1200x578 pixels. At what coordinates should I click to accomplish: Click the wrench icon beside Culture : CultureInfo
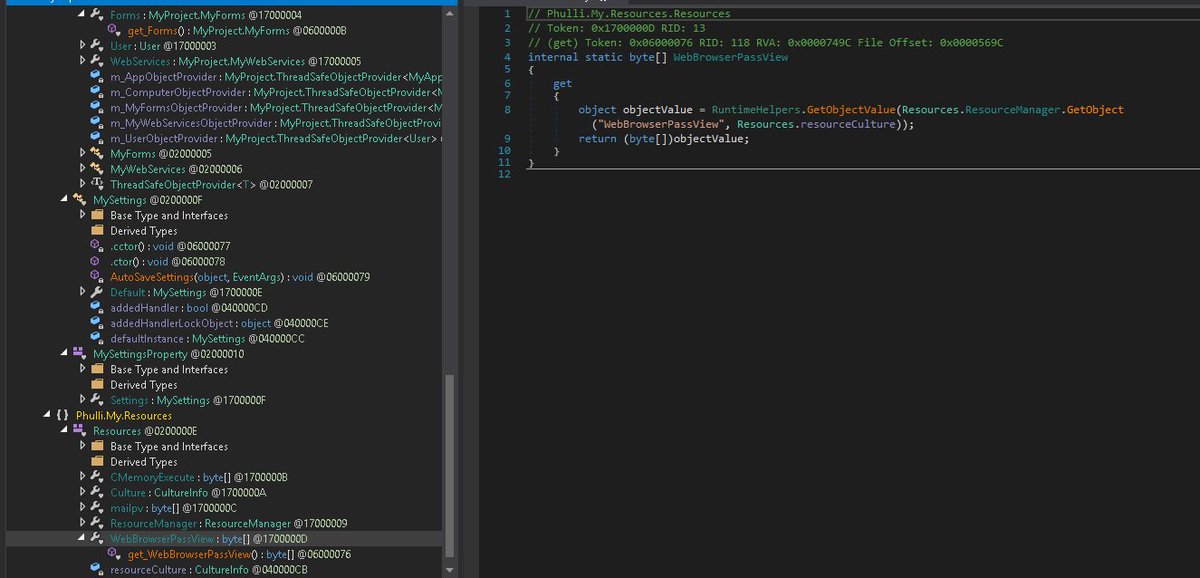[x=97, y=493]
